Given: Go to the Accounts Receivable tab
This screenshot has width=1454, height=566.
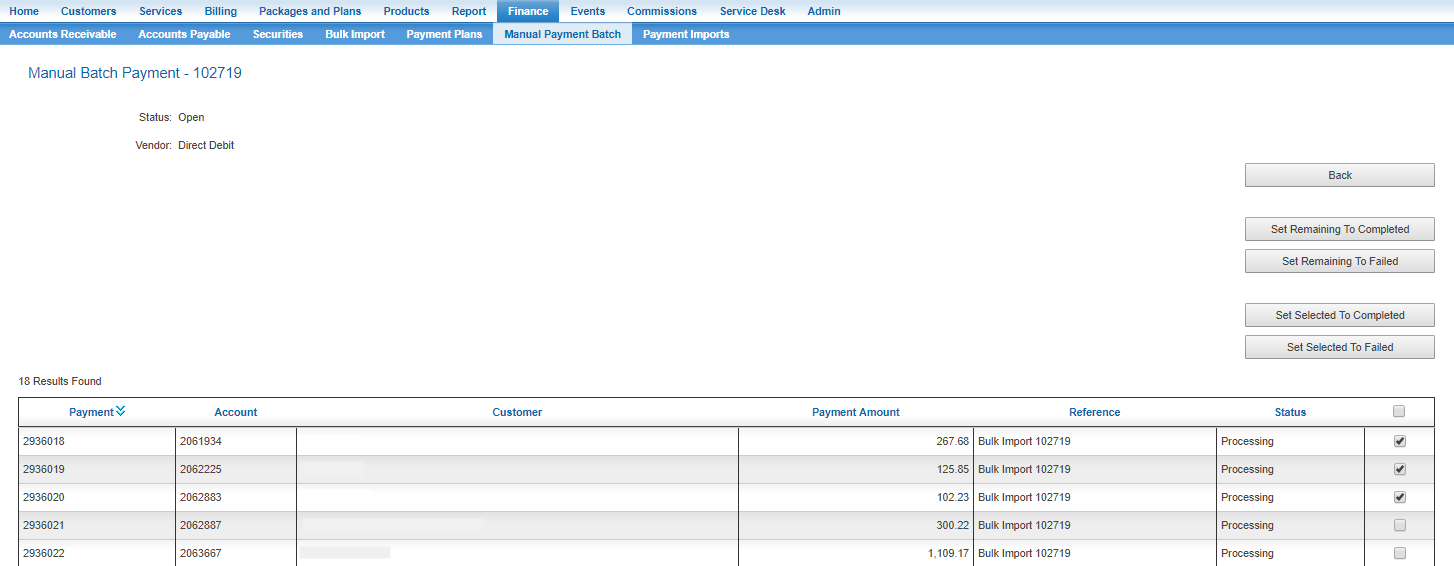Looking at the screenshot, I should [63, 34].
